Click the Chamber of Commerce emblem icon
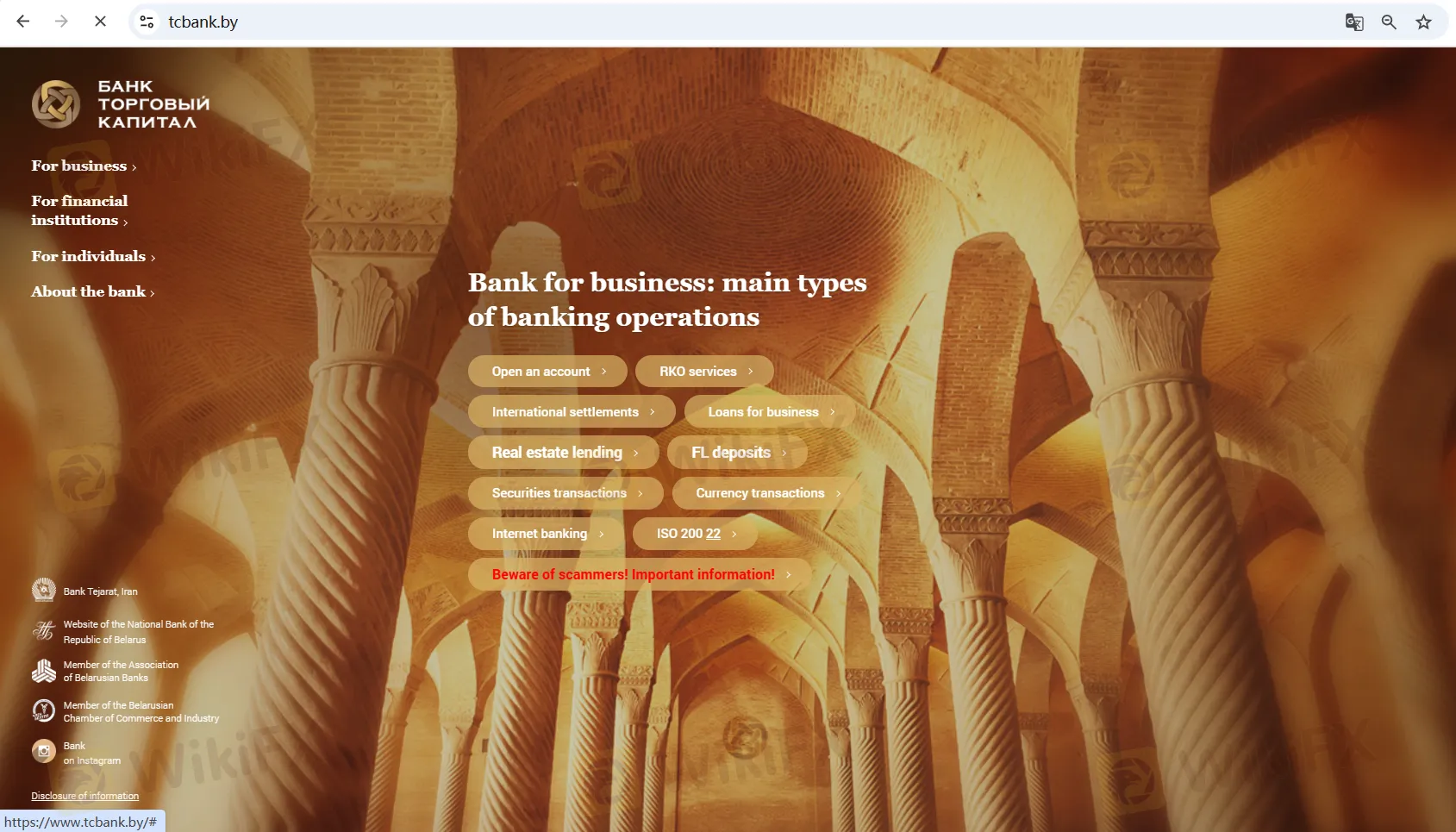 (44, 710)
